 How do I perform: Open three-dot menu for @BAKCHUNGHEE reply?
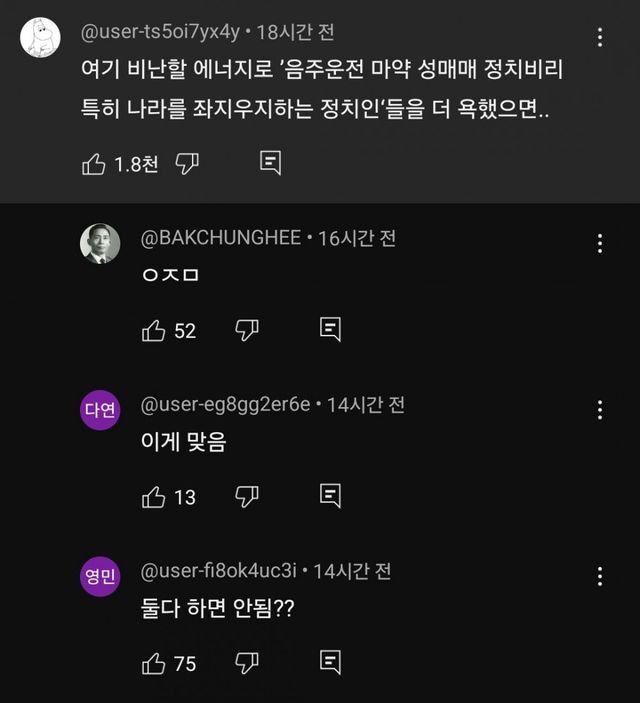click(x=600, y=243)
